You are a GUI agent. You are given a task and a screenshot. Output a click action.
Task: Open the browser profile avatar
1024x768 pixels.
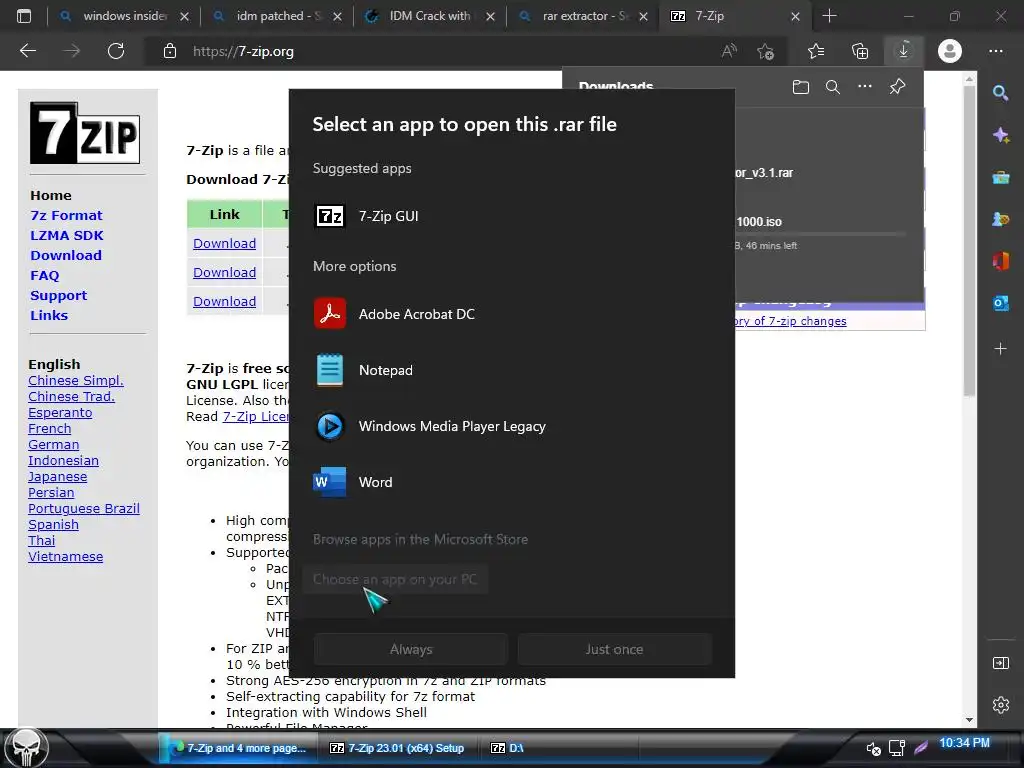tap(950, 51)
